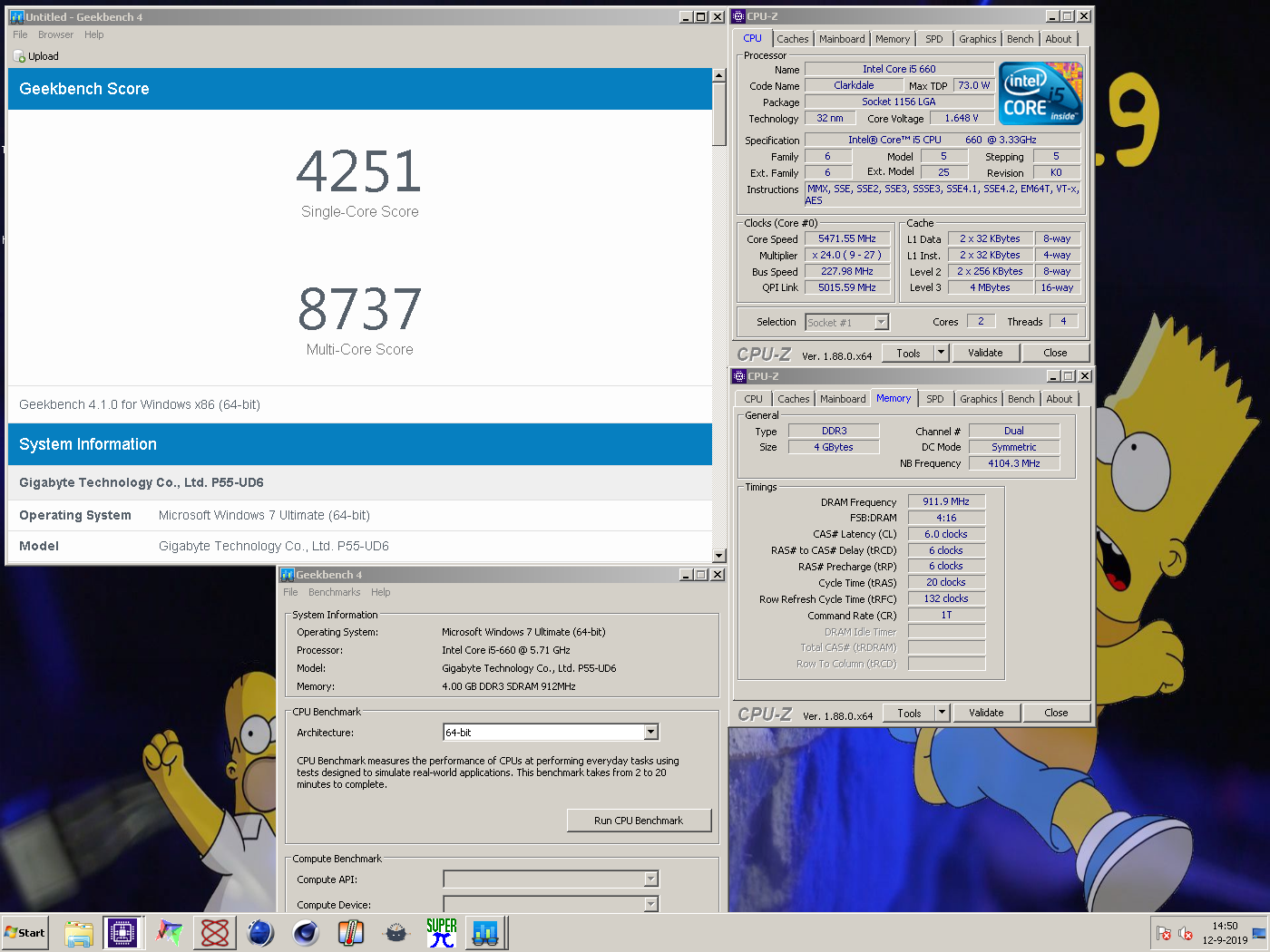1270x952 pixels.
Task: Open Help menu in small Geekbench 4 window
Action: (380, 592)
